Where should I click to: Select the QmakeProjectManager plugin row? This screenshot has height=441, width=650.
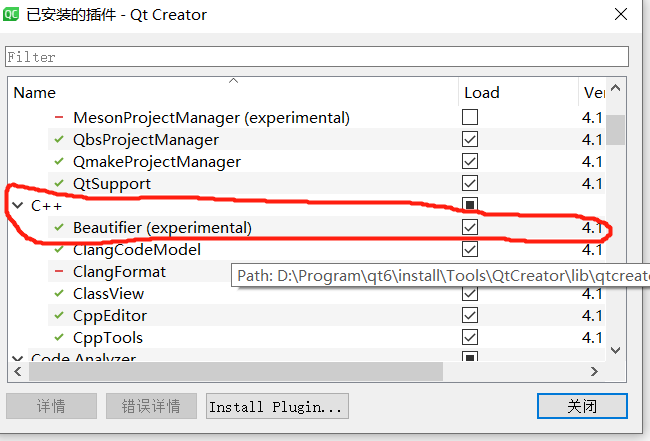156,162
